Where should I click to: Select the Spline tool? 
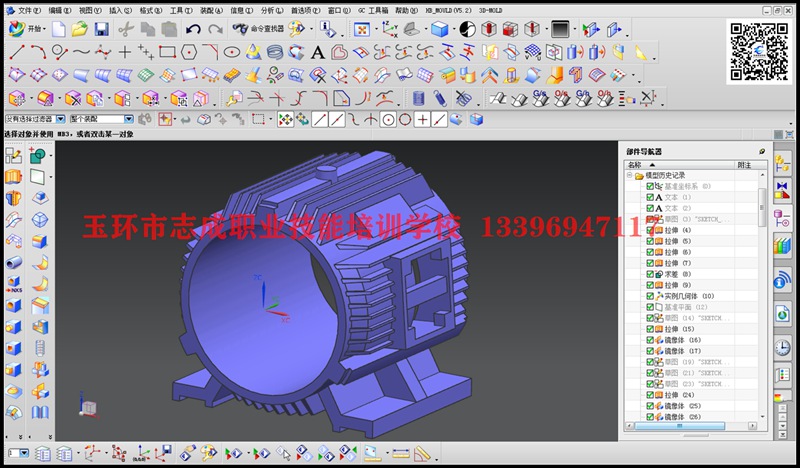81,52
